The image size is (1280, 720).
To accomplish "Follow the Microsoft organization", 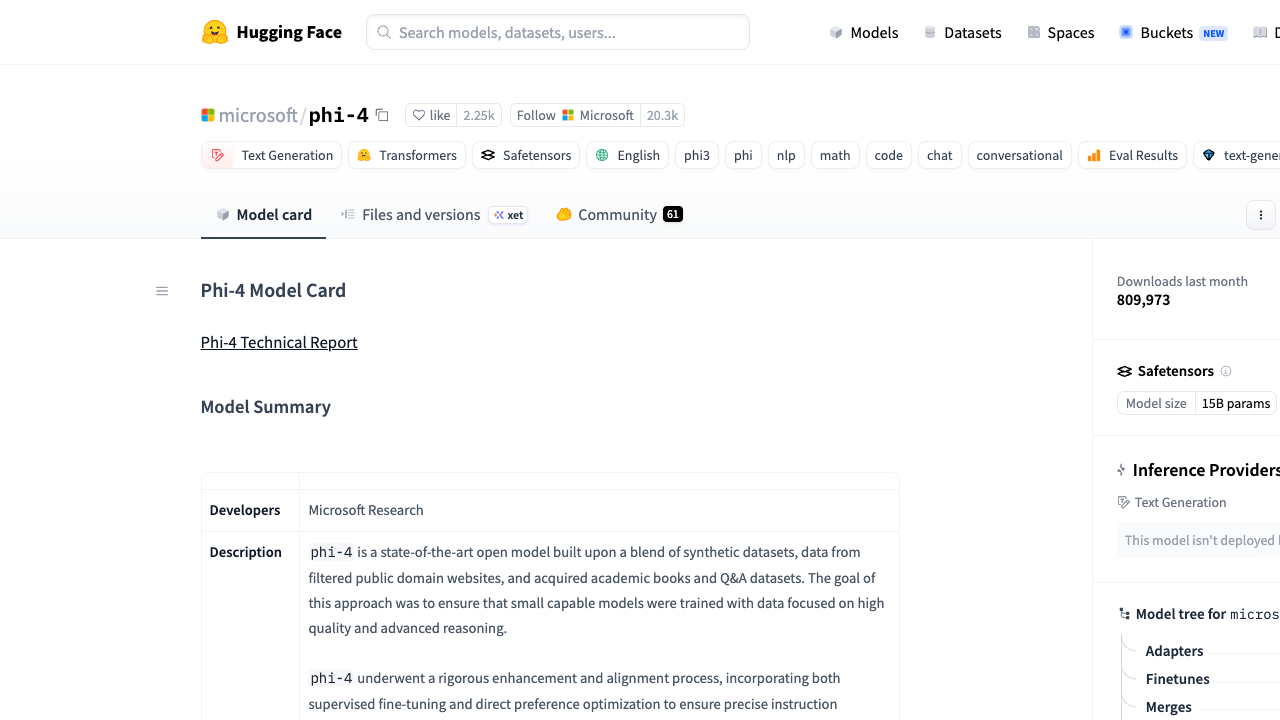I will tap(575, 115).
